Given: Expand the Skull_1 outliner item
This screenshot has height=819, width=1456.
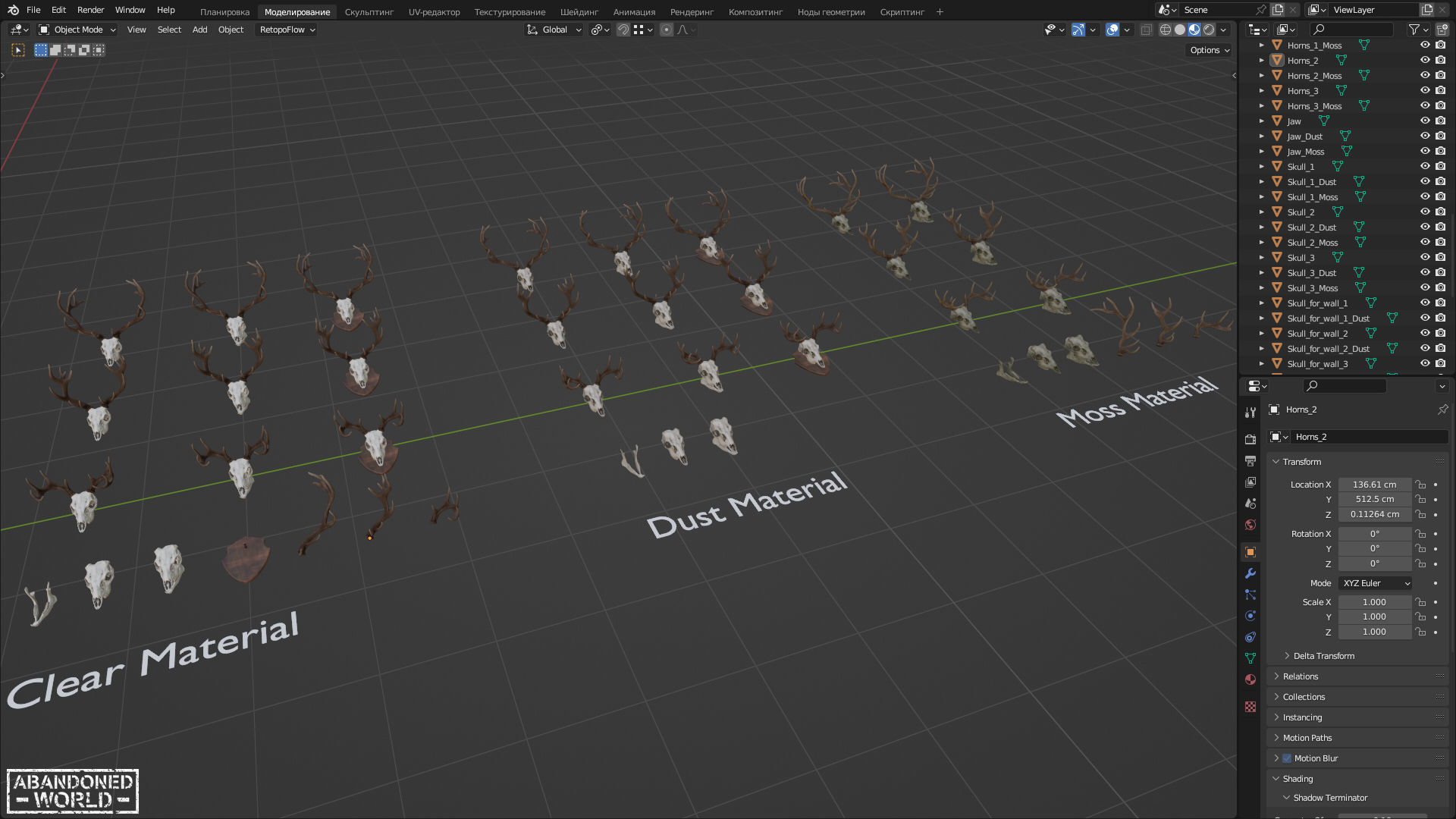Looking at the screenshot, I should 1262,167.
